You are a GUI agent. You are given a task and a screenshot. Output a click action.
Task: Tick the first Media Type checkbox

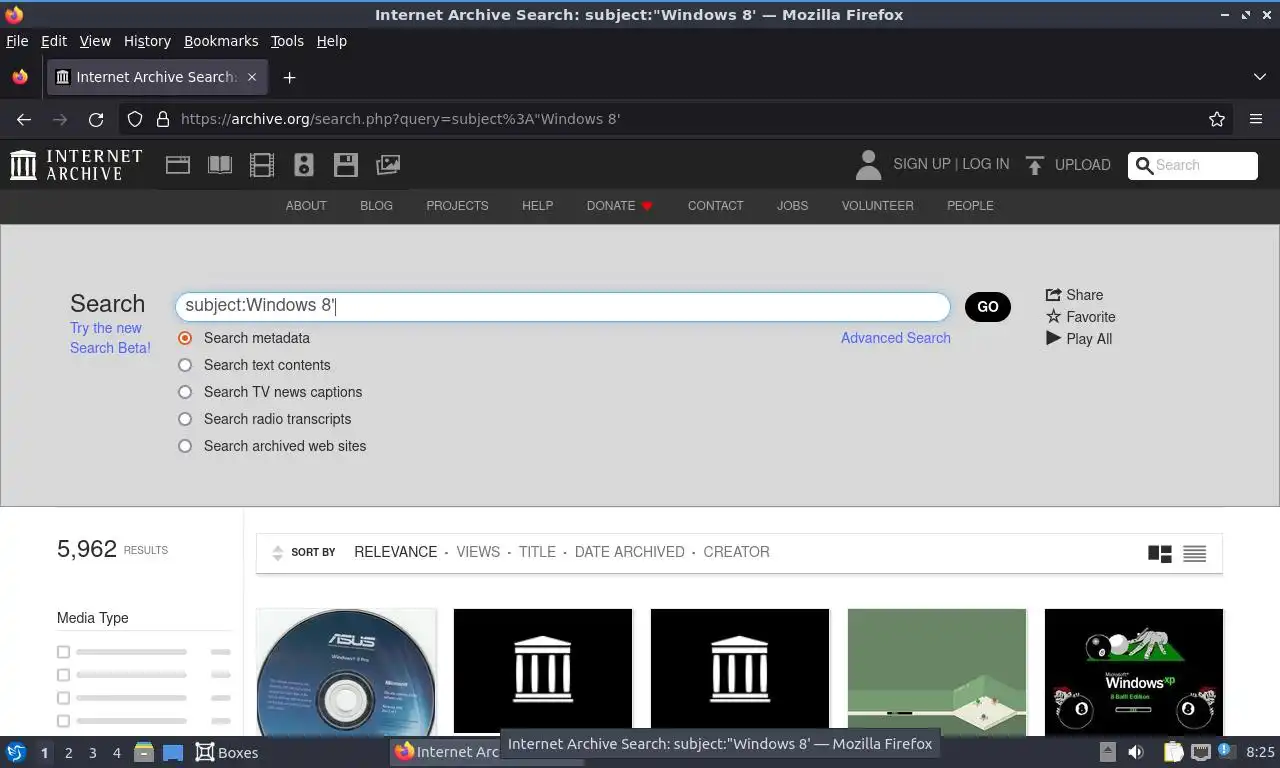(63, 652)
